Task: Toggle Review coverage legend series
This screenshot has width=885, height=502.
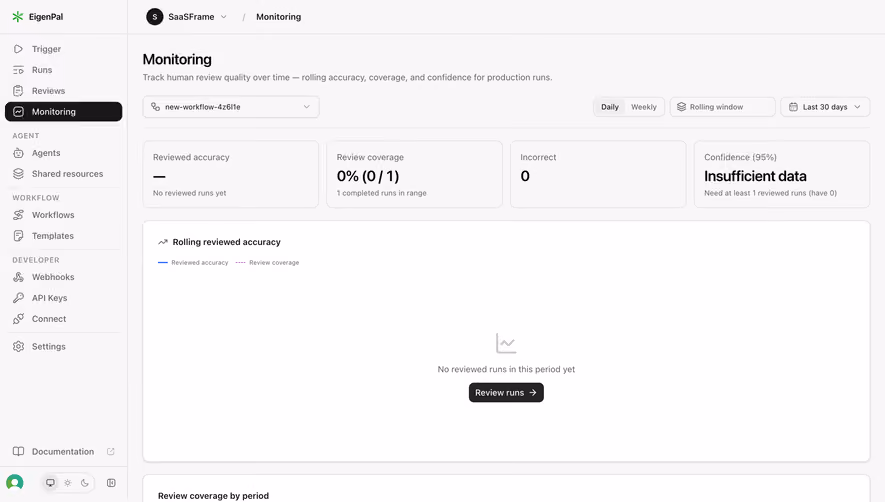Action: tap(267, 263)
